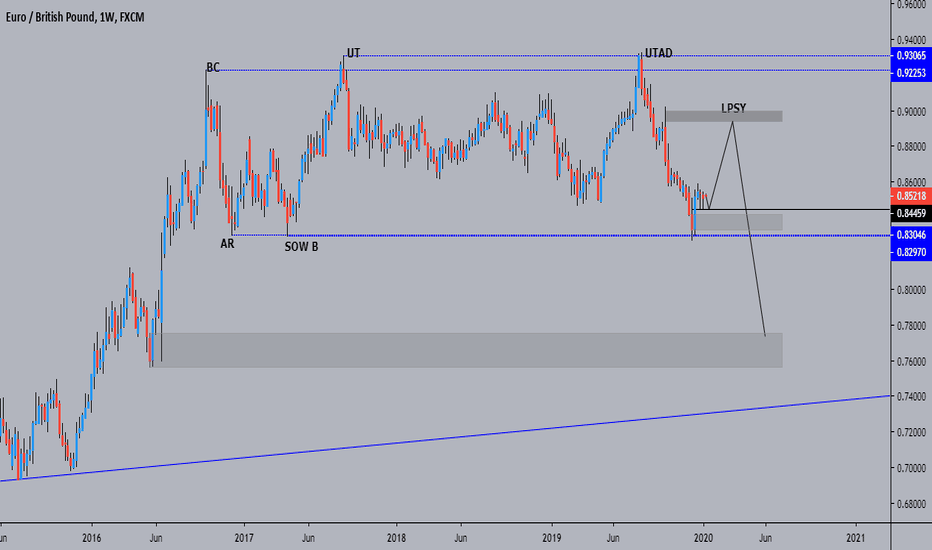Click the 0.80000 price axis label
Image resolution: width=932 pixels, height=550 pixels.
[910, 290]
